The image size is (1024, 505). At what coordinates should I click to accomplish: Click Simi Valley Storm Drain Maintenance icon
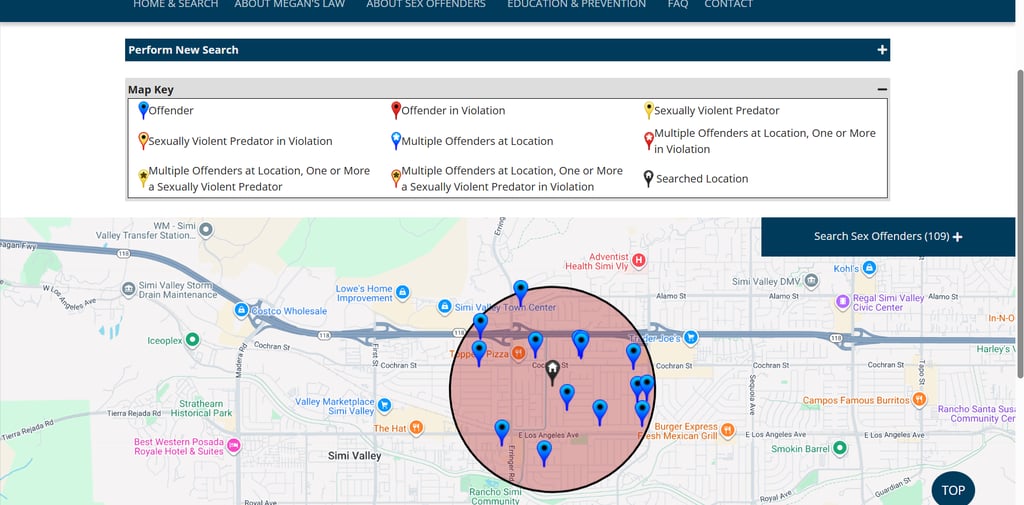129,289
